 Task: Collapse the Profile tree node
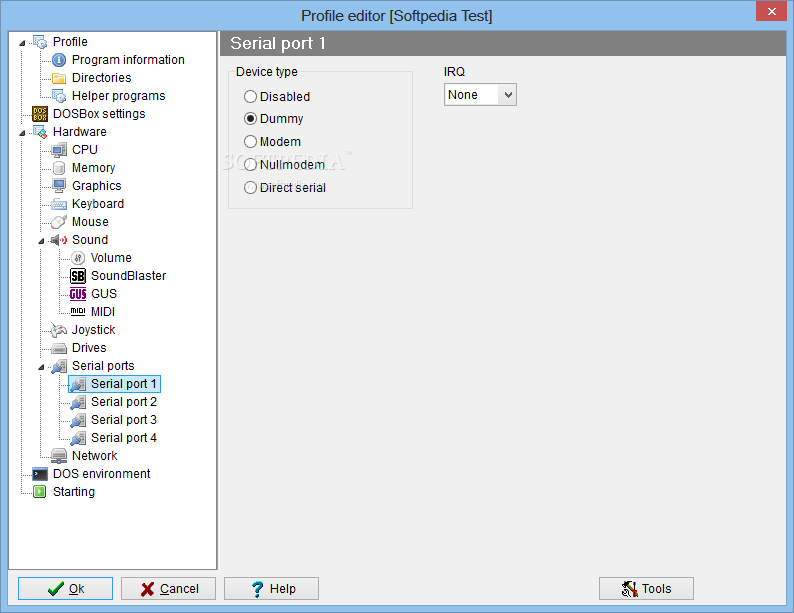tap(22, 43)
